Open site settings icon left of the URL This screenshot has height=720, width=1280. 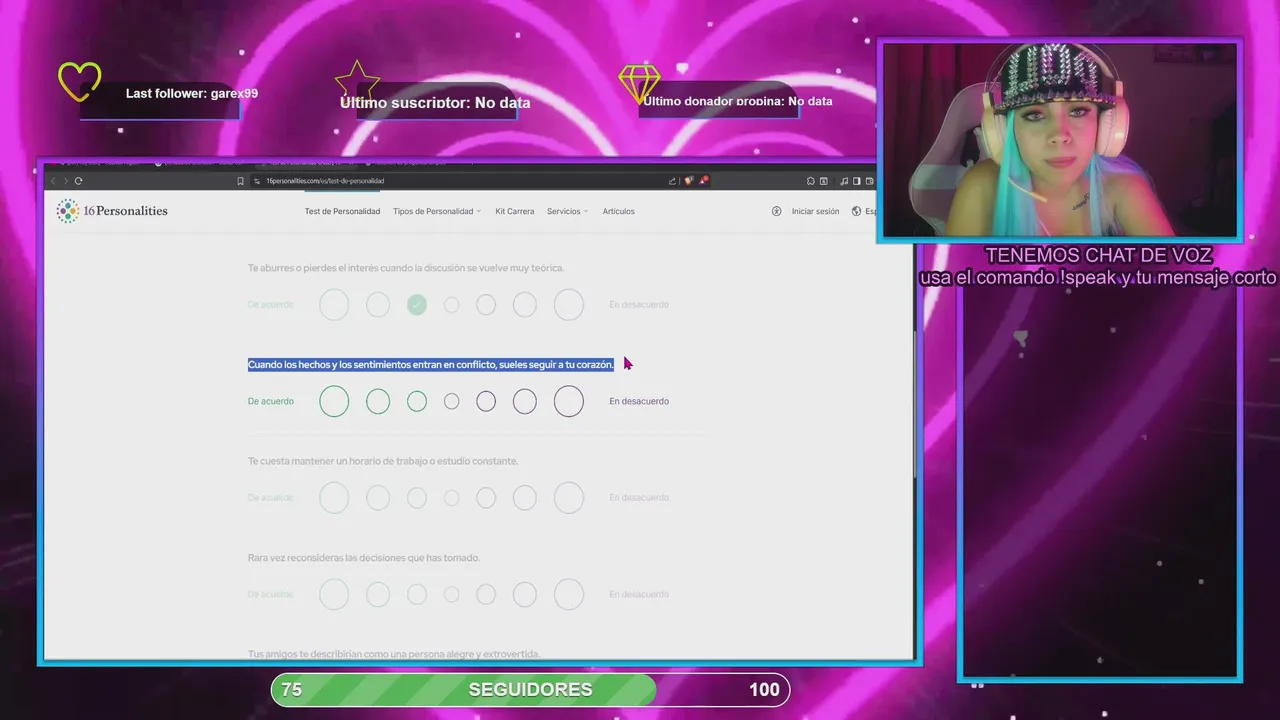257,181
